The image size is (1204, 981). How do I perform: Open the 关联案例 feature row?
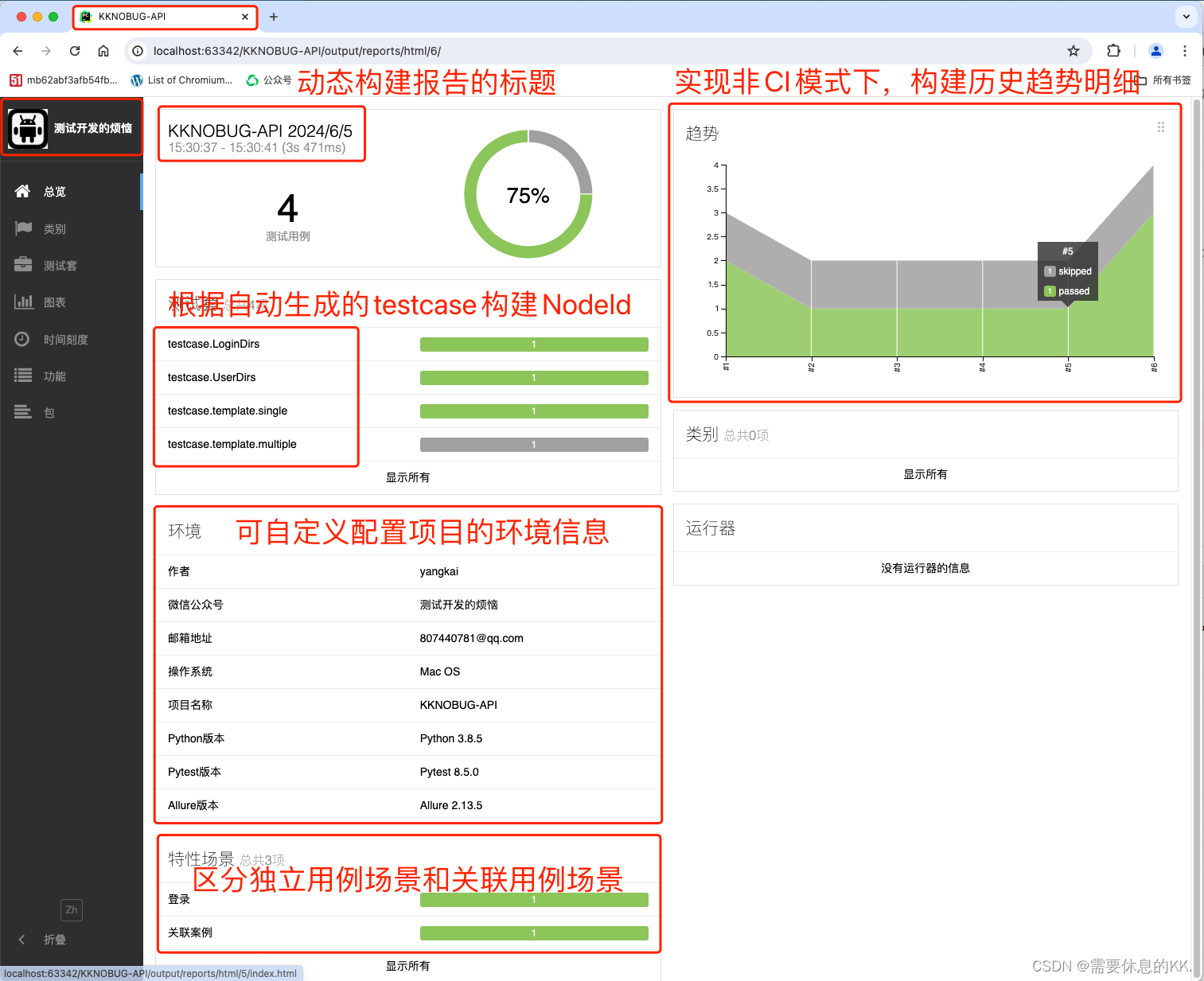coord(407,932)
